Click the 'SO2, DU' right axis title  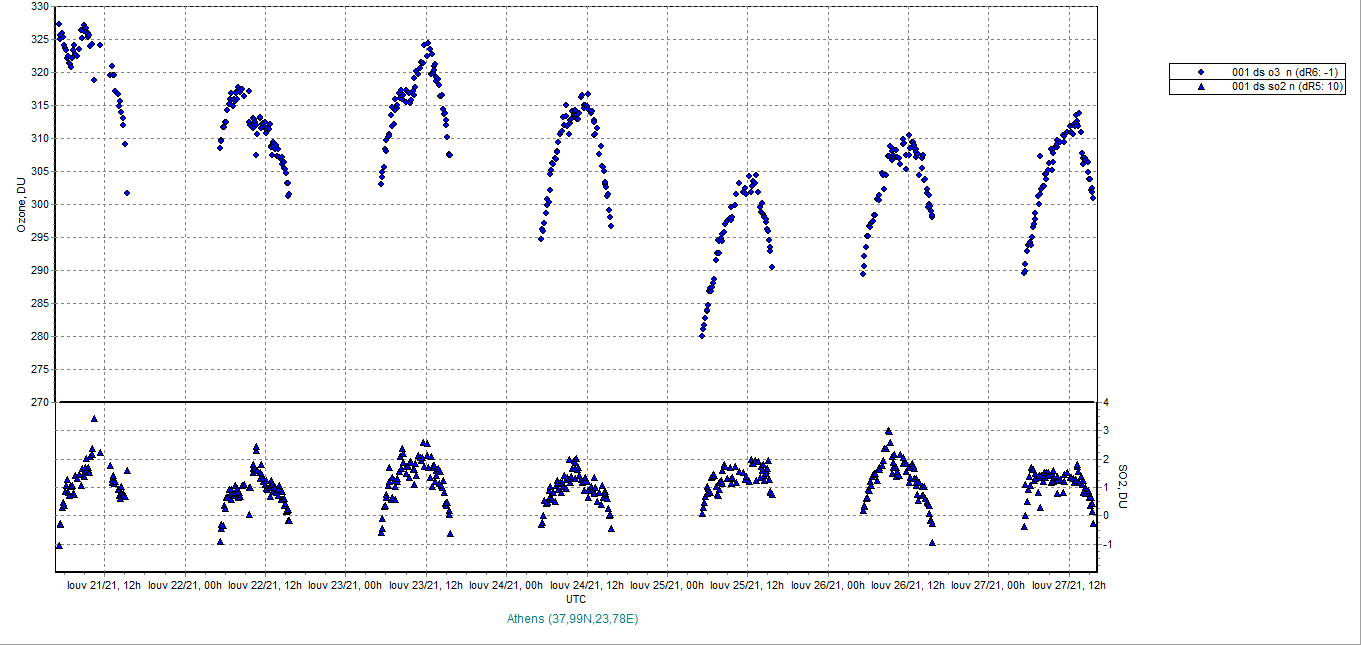(1122, 486)
